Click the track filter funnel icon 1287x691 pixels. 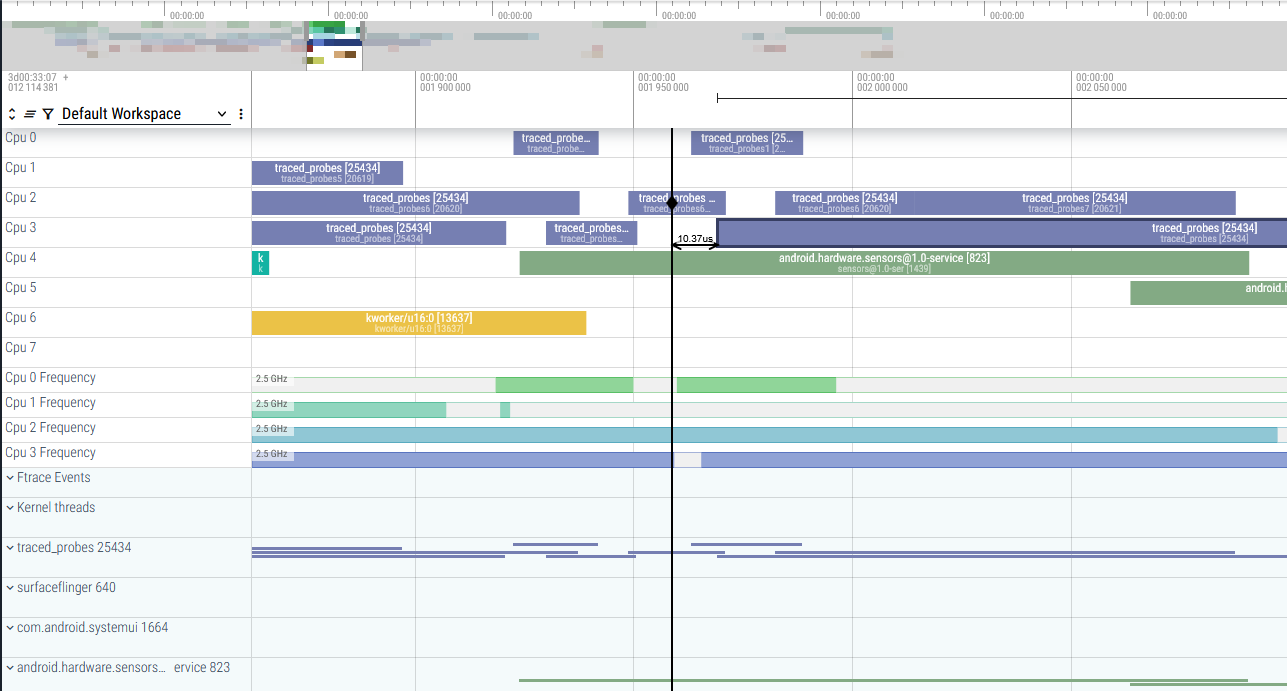point(48,114)
